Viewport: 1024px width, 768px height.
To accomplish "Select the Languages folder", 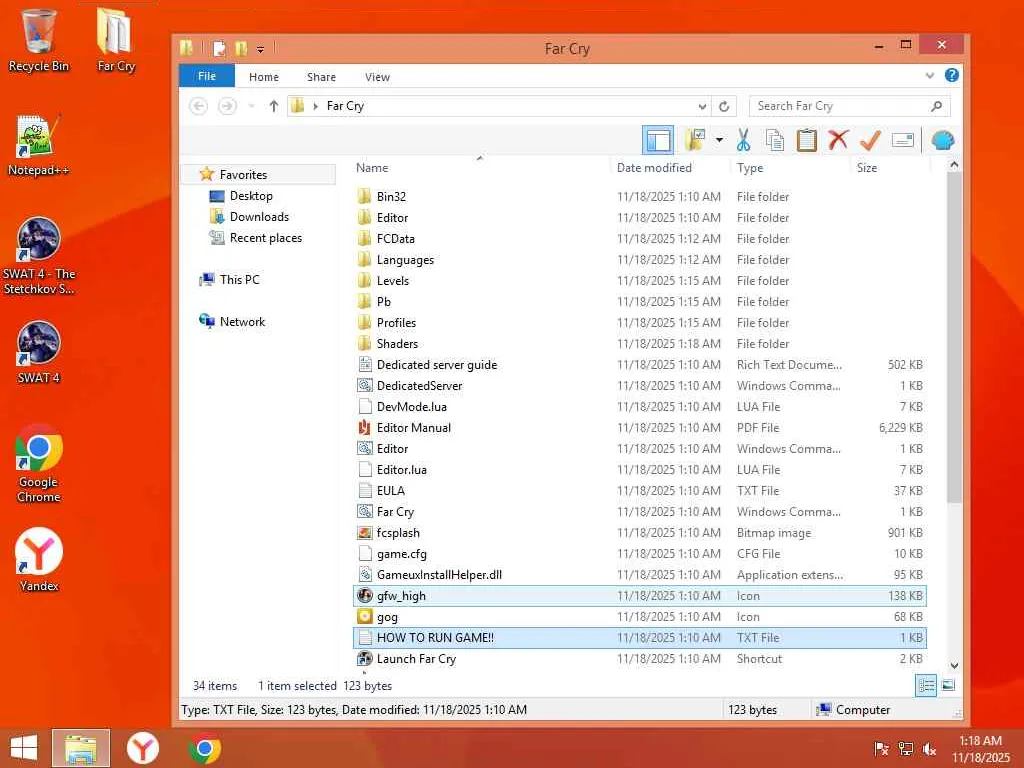I will [639, 259].
